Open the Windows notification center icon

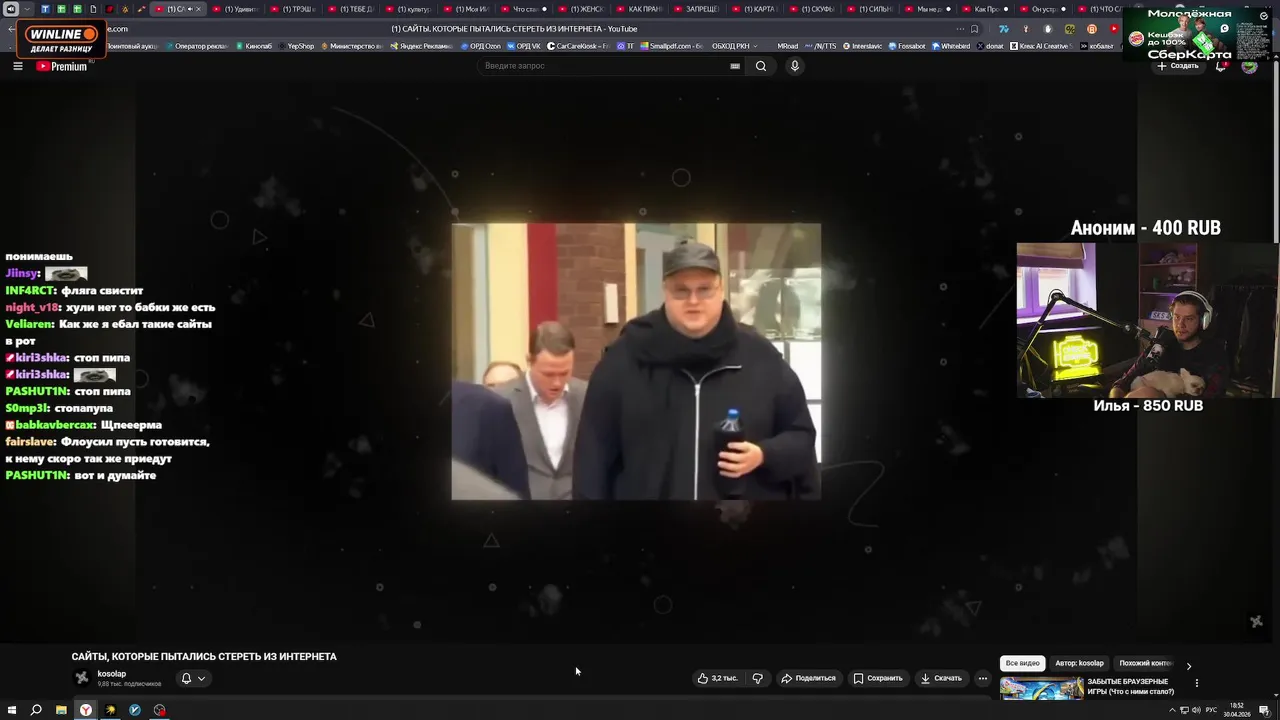[1265, 710]
